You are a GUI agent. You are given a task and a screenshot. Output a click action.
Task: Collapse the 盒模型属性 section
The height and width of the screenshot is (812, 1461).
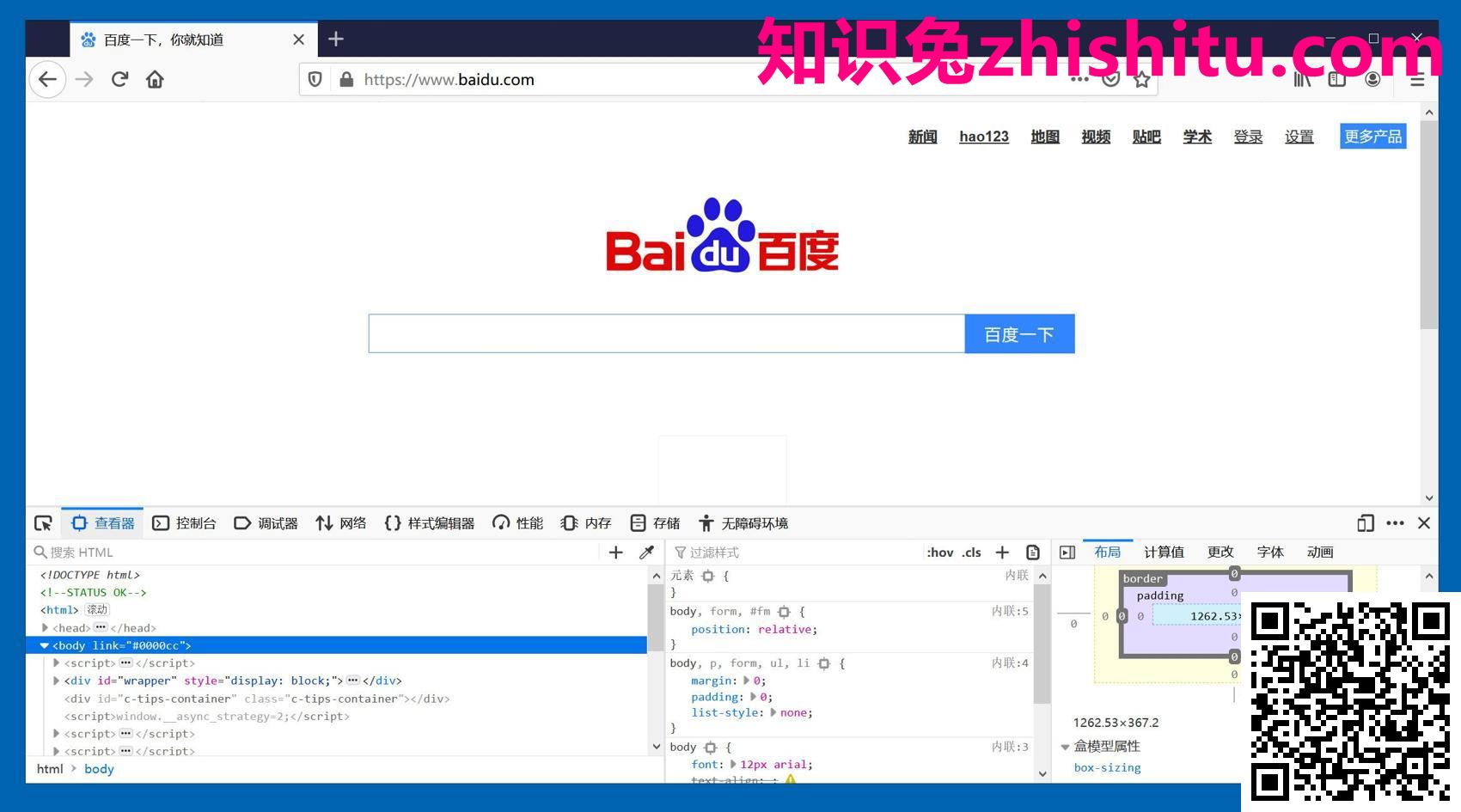(x=1066, y=747)
